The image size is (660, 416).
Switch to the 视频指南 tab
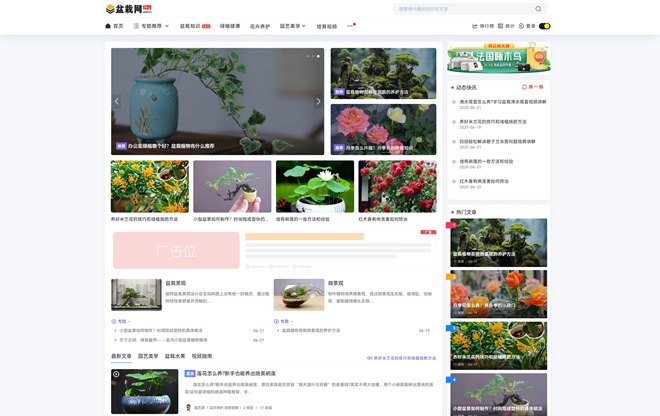(202, 356)
